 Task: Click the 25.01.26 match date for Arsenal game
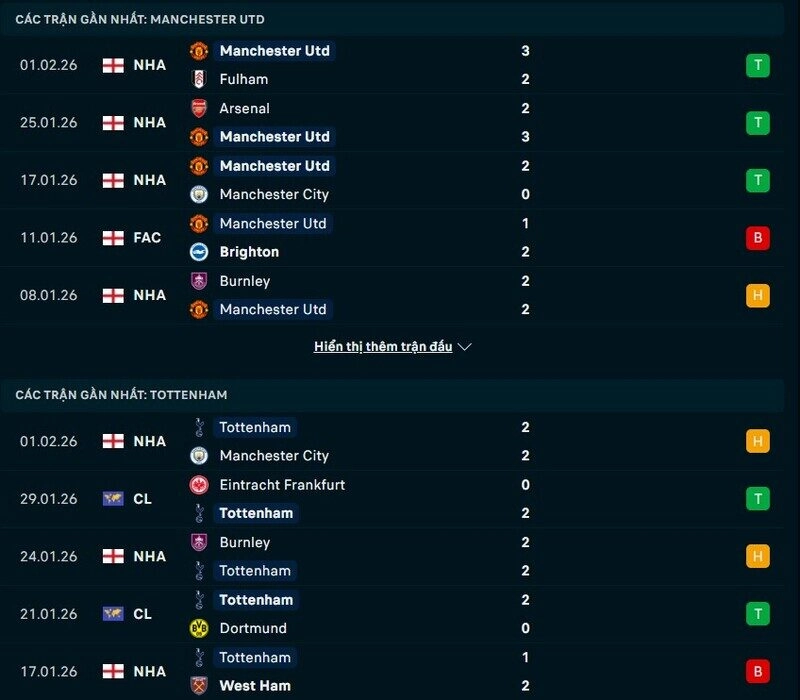click(48, 123)
